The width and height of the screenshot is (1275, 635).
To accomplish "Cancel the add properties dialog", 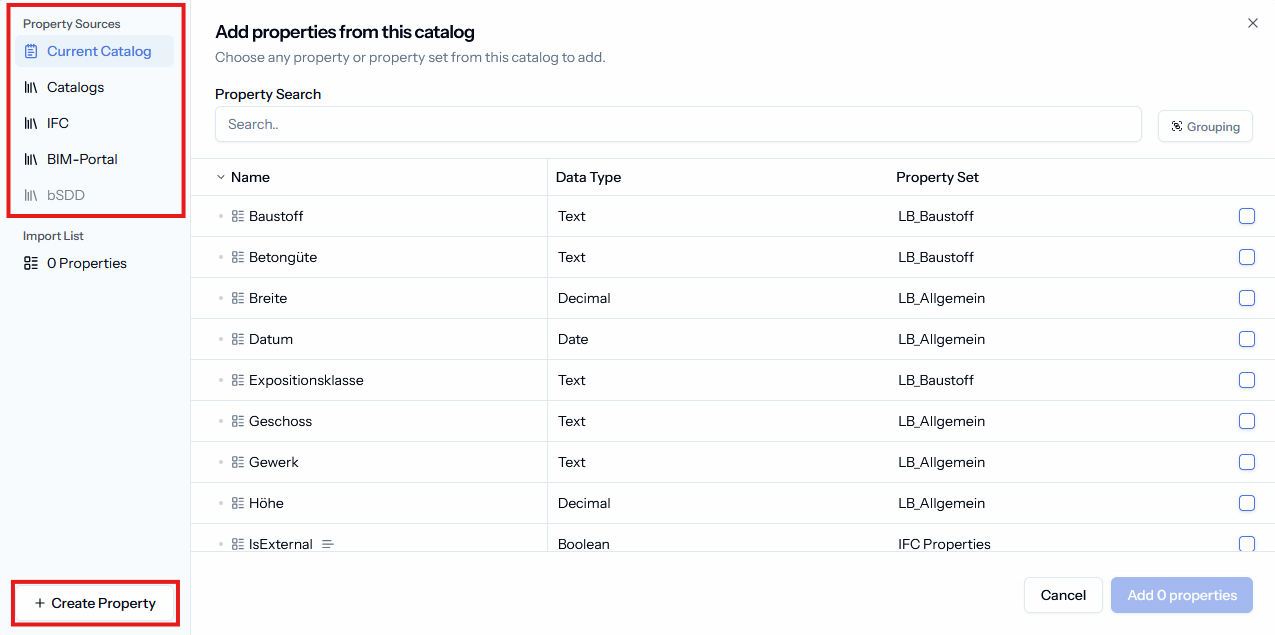I will 1063,595.
